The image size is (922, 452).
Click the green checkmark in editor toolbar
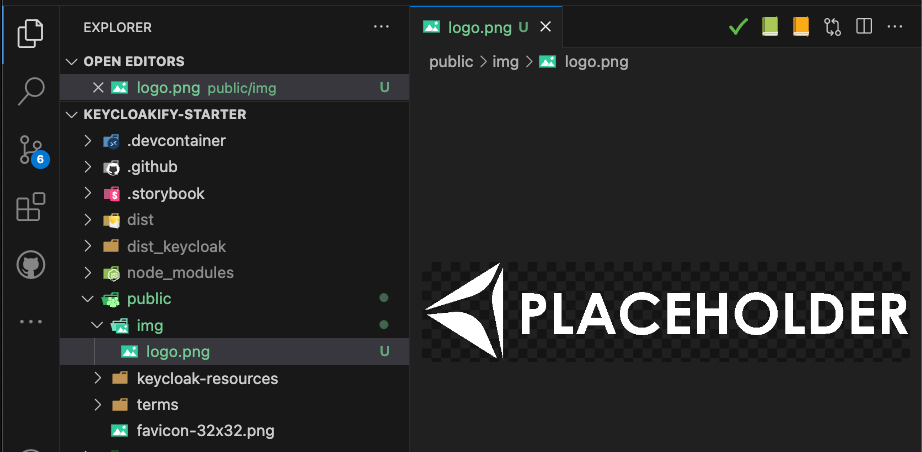738,27
